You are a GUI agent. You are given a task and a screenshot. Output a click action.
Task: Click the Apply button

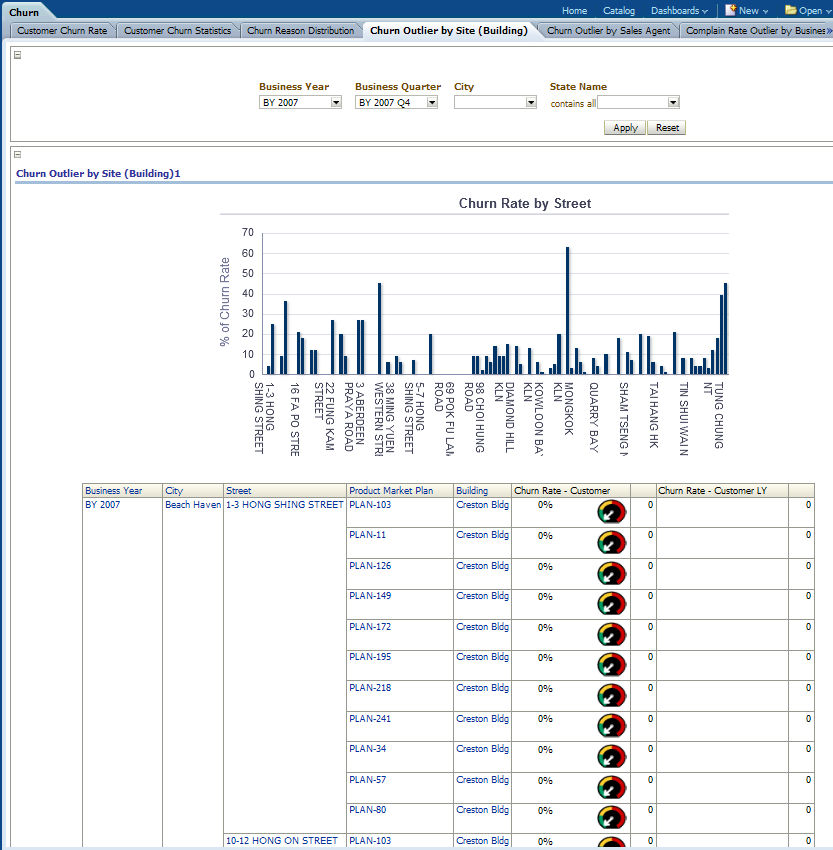(625, 128)
